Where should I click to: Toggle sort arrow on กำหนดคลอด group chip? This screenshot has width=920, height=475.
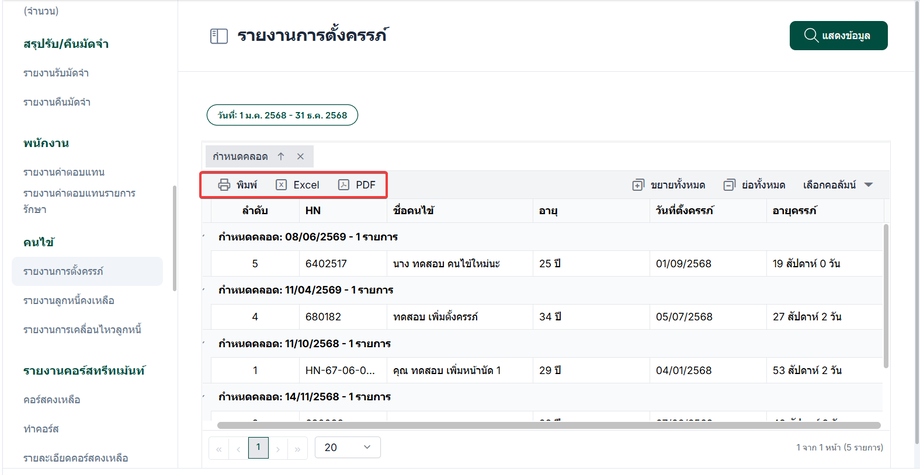coord(281,157)
